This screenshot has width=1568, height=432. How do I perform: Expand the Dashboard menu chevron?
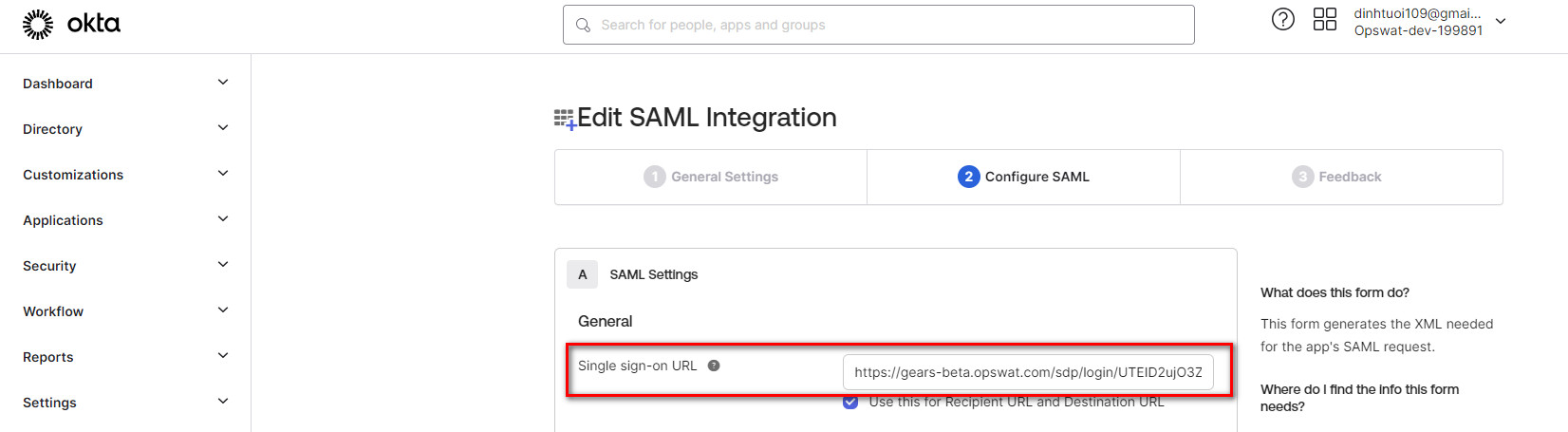tap(223, 83)
